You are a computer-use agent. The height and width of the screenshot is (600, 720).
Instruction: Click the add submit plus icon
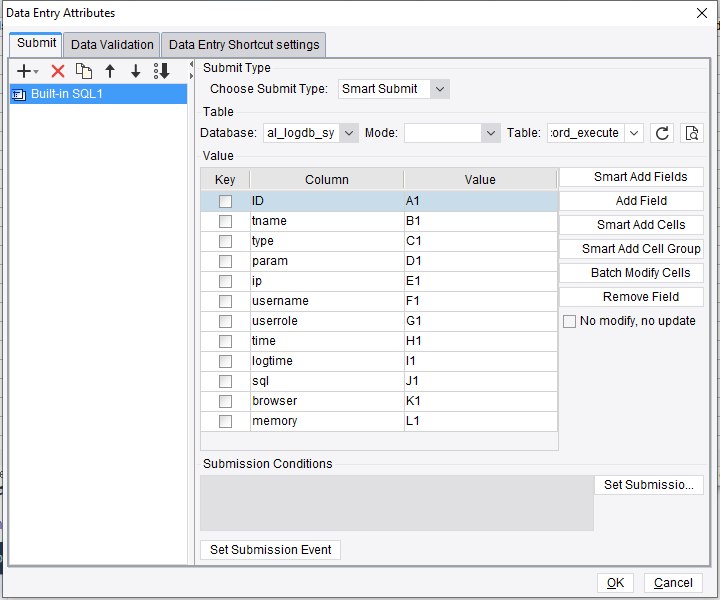coord(27,71)
